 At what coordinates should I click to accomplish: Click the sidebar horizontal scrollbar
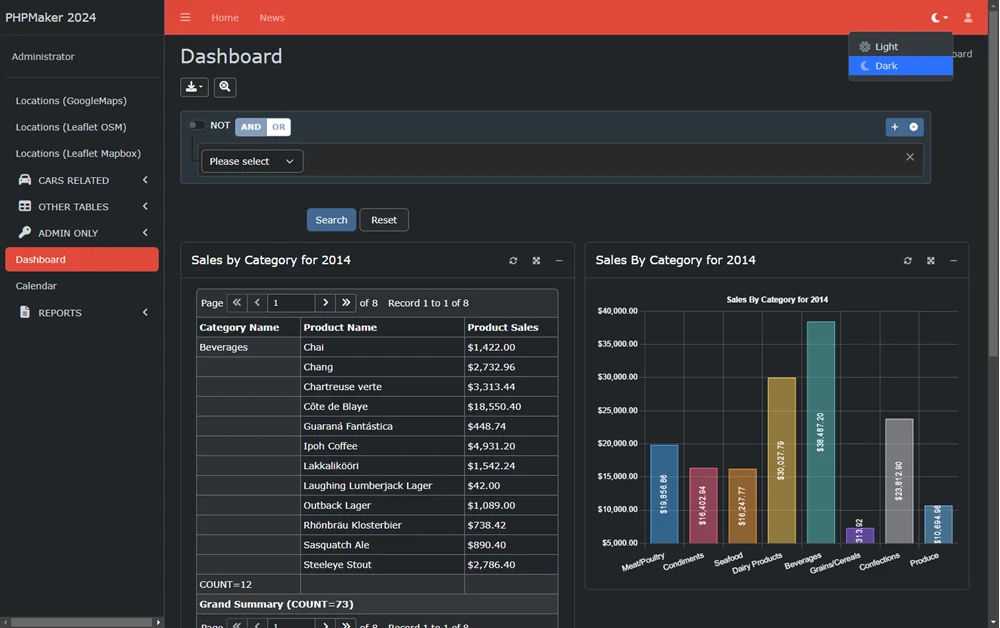[82, 622]
